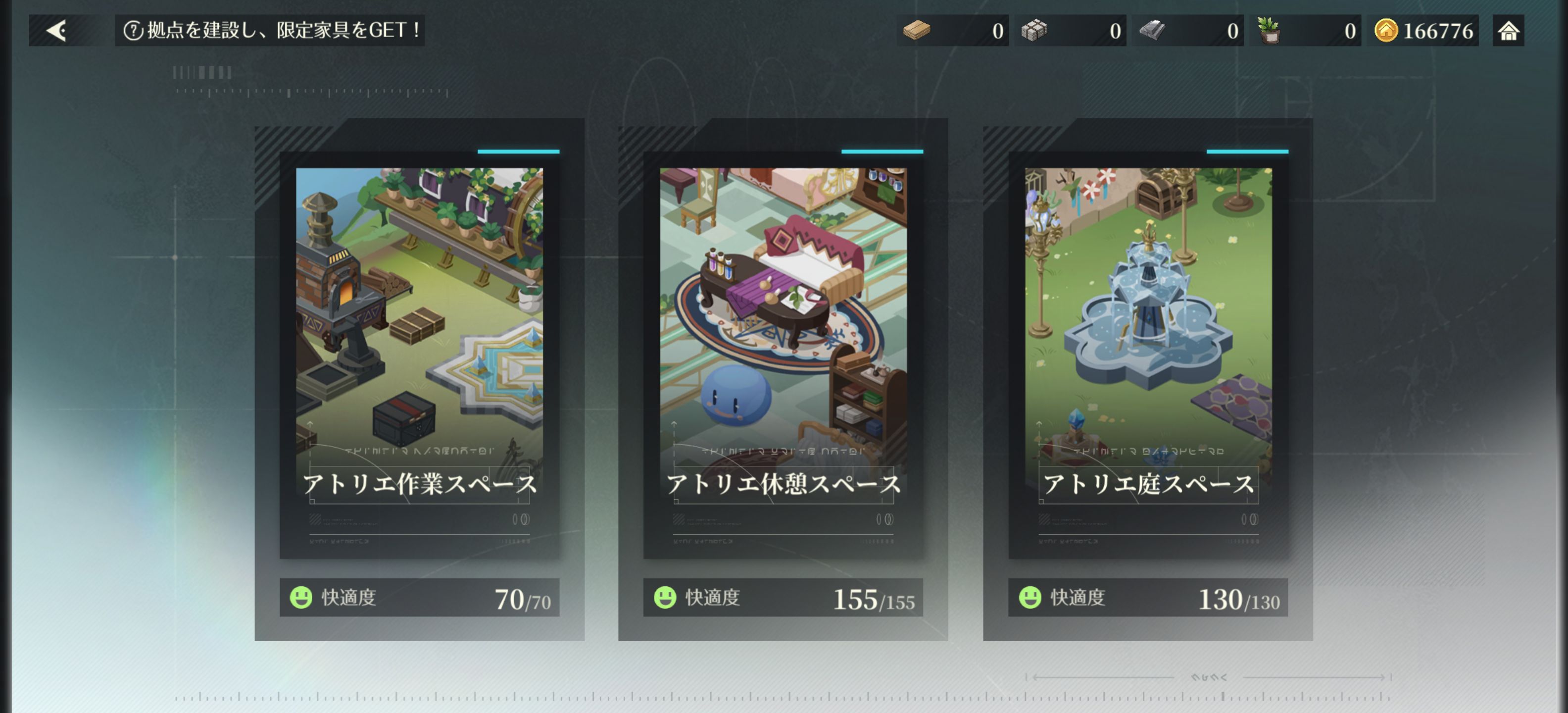
Task: Select the potted plant resource icon
Action: click(x=1269, y=30)
